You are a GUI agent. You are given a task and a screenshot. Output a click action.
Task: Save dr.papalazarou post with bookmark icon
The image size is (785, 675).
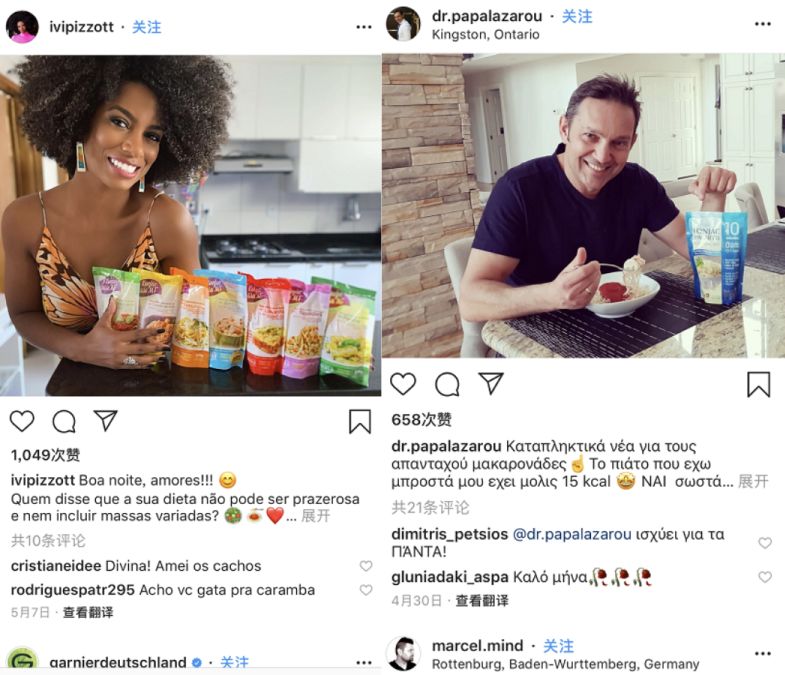758,385
